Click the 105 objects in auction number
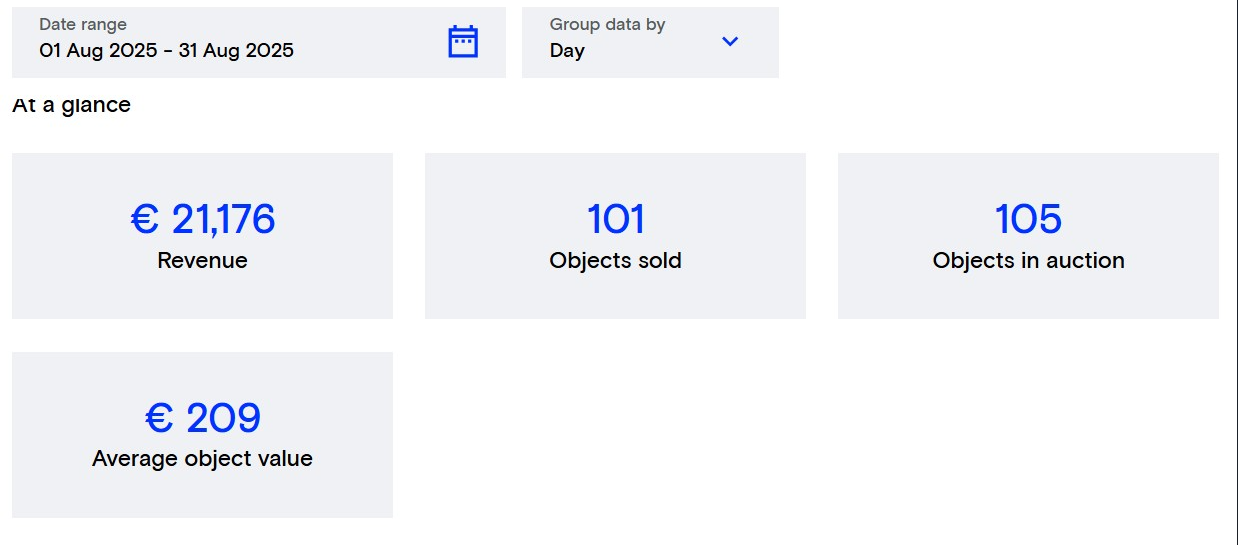The image size is (1238, 545). (x=1028, y=219)
